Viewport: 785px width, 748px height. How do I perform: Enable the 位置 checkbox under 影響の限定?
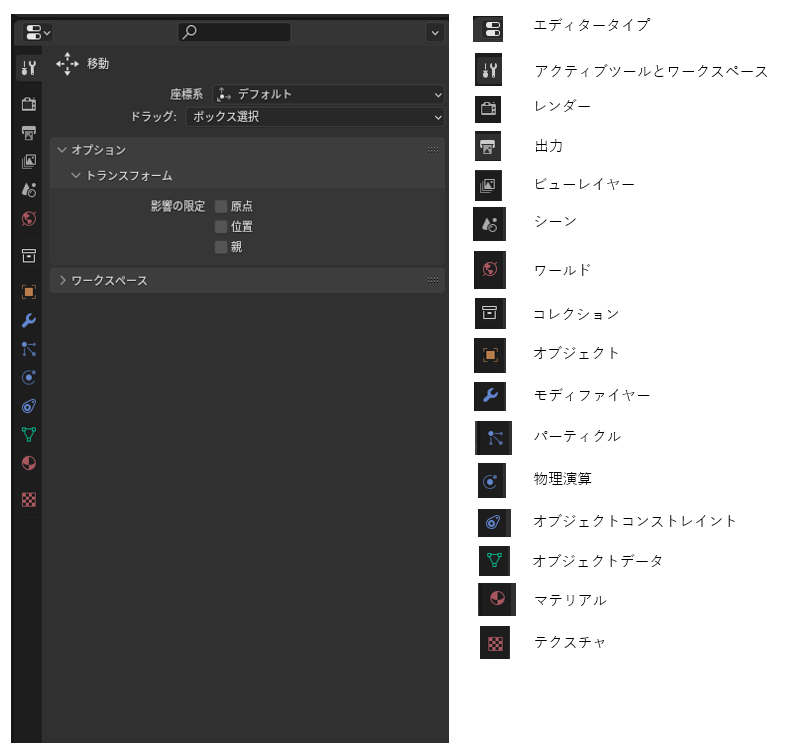tap(221, 227)
